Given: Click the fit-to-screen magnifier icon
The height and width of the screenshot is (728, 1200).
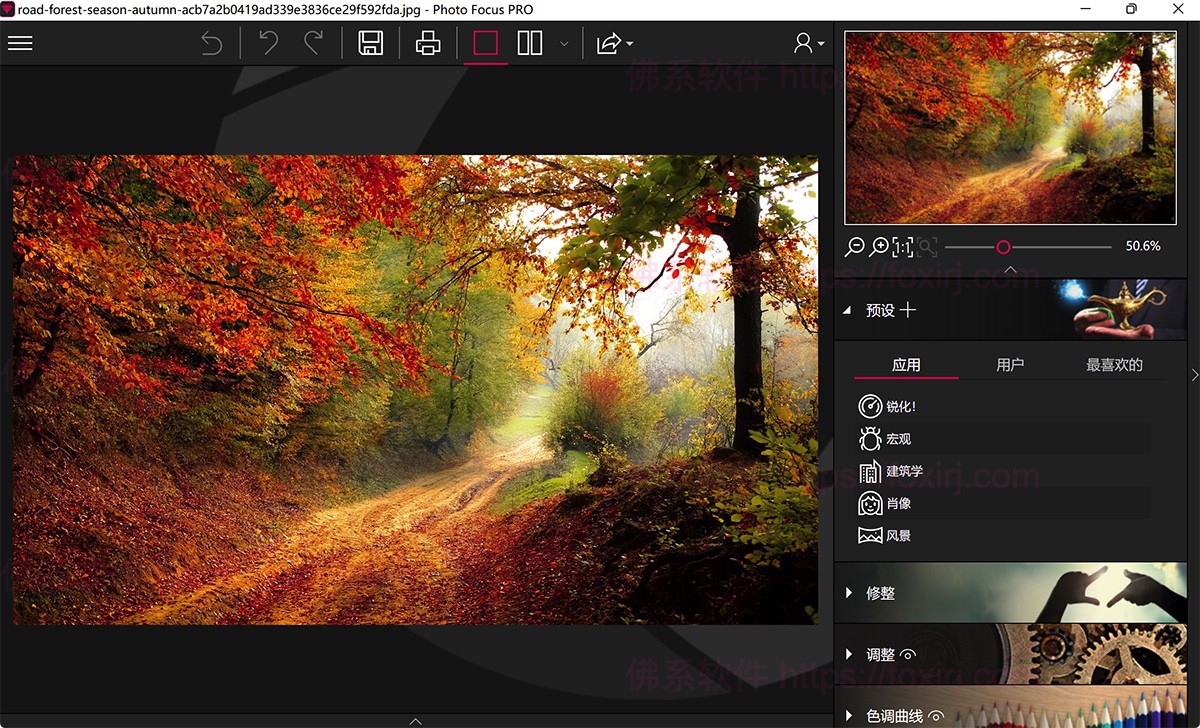Looking at the screenshot, I should click(x=929, y=246).
